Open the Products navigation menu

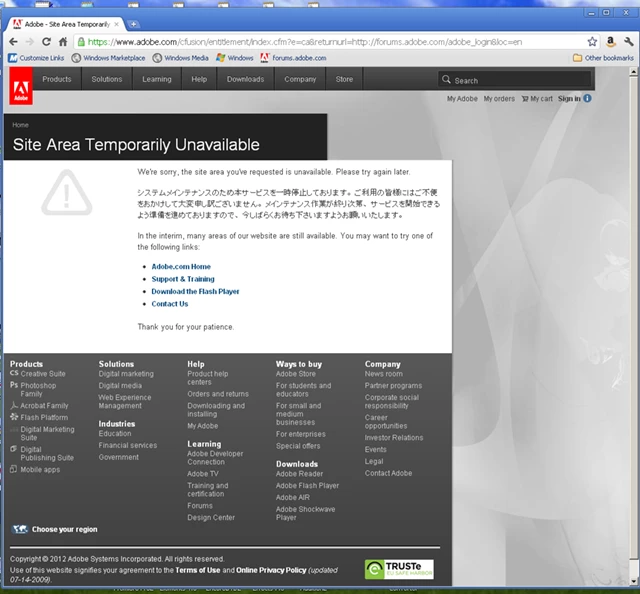click(x=57, y=79)
